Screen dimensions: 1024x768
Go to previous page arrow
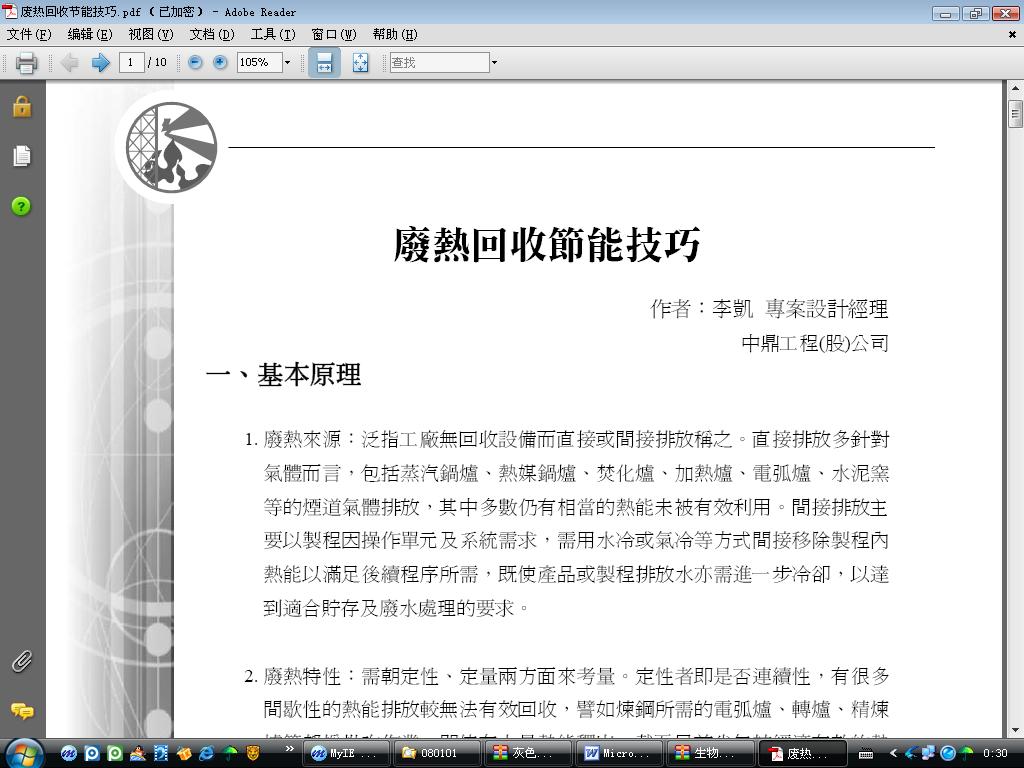[x=69, y=63]
